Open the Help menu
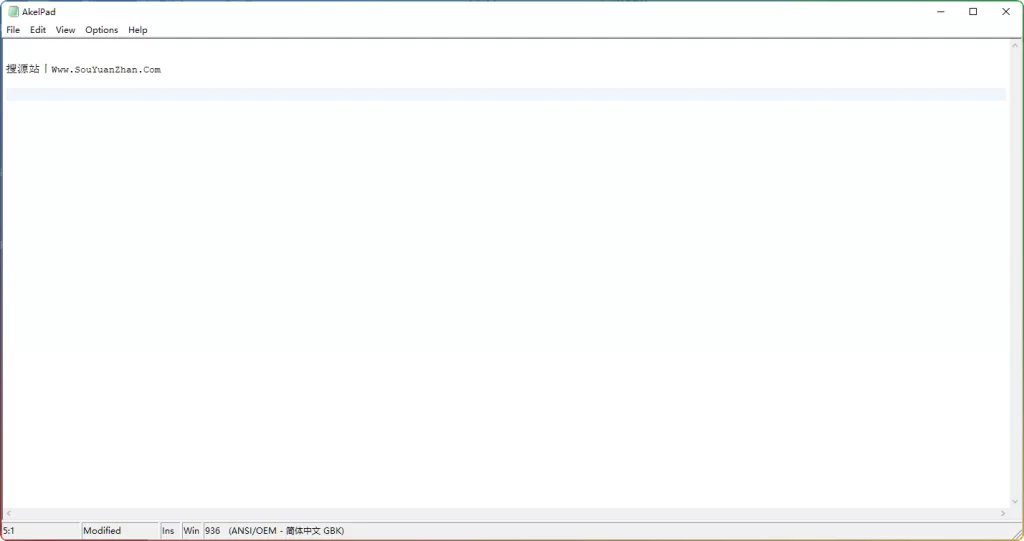Screen dimensions: 1024x541 (138, 30)
